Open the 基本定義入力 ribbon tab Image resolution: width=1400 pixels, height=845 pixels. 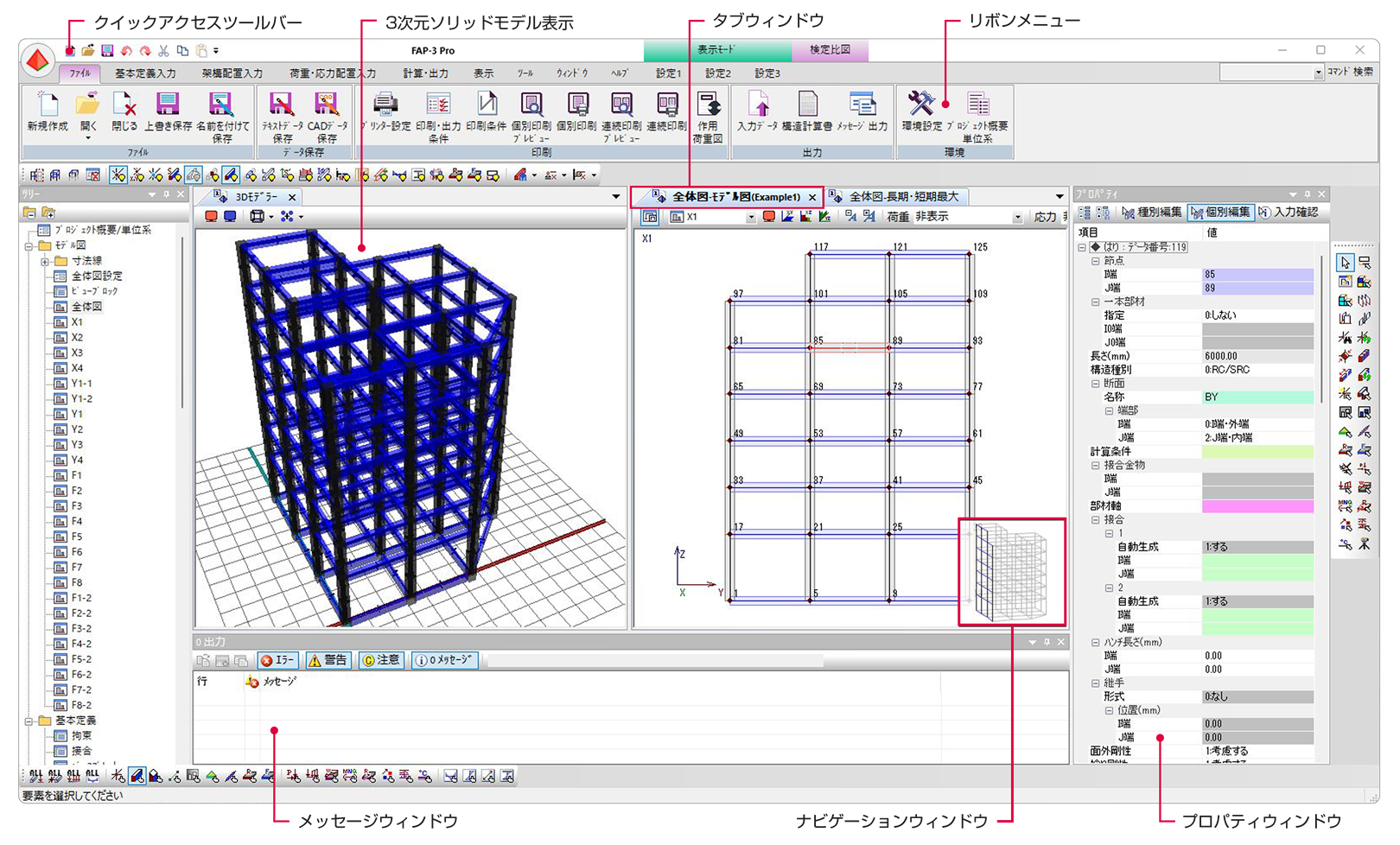(x=145, y=73)
